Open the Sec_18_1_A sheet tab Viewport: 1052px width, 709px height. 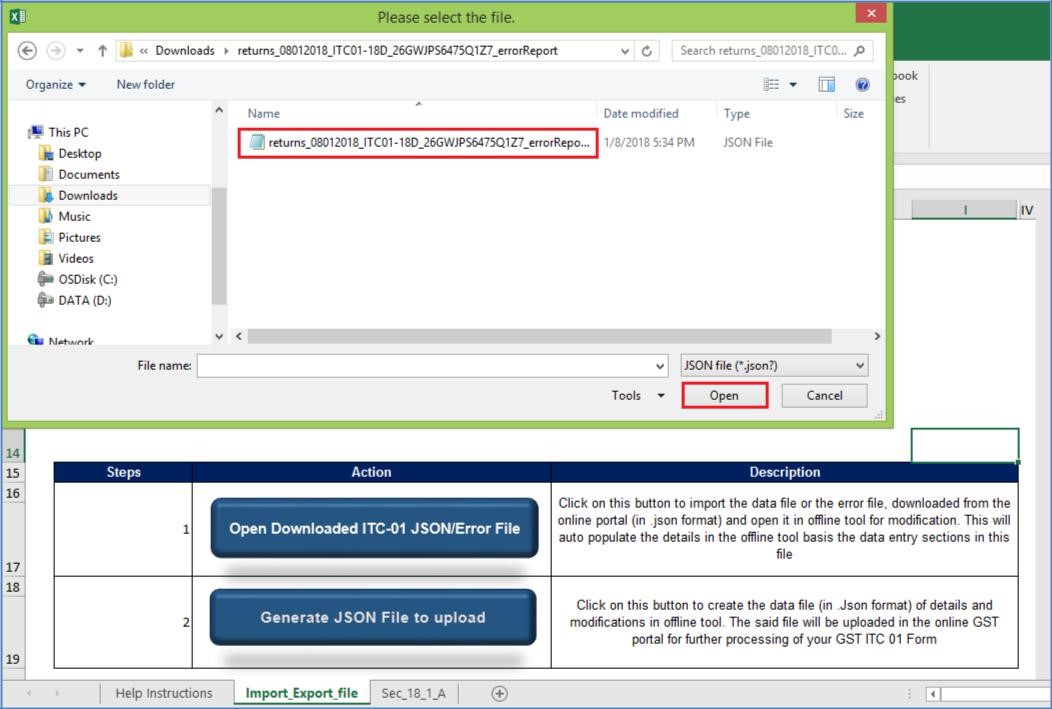pos(413,693)
